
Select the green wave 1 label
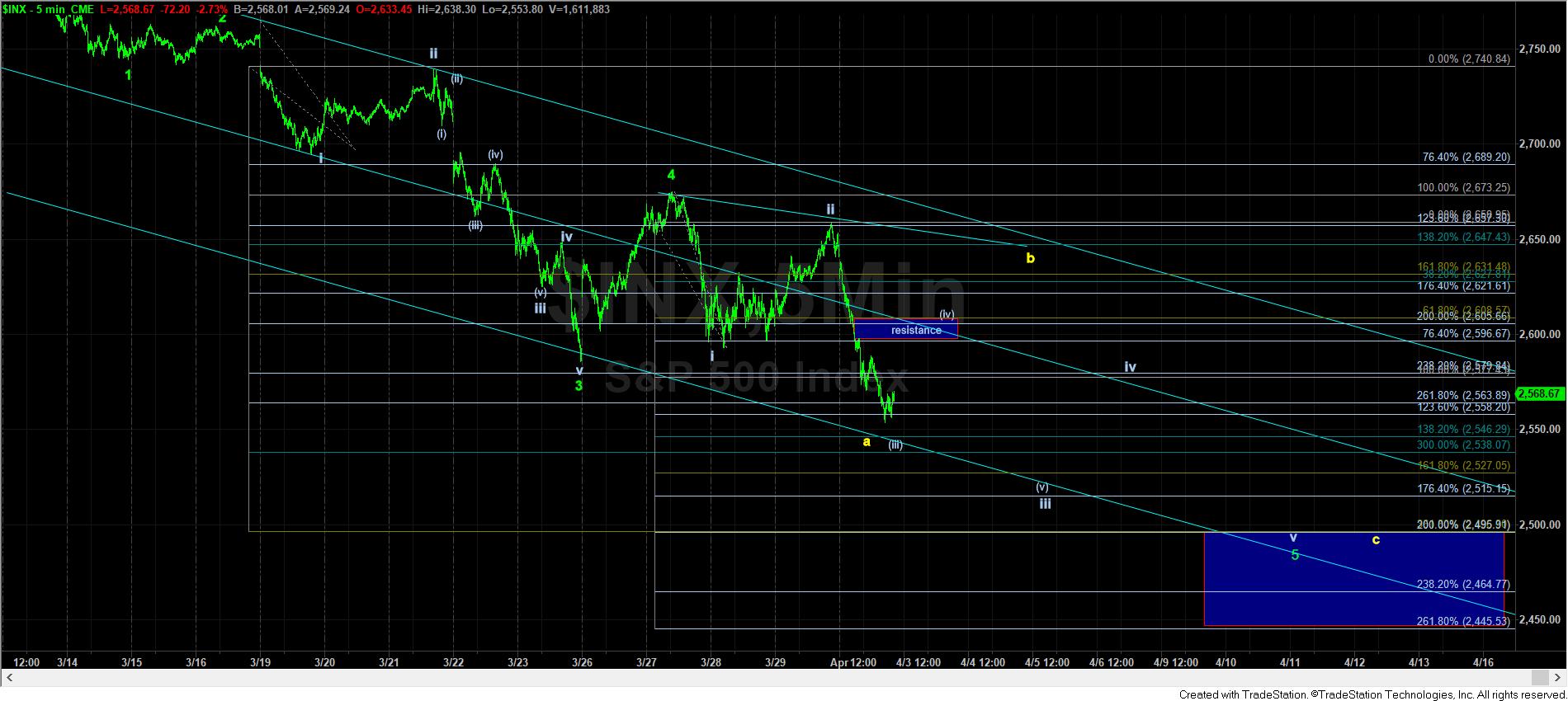pyautogui.click(x=129, y=75)
